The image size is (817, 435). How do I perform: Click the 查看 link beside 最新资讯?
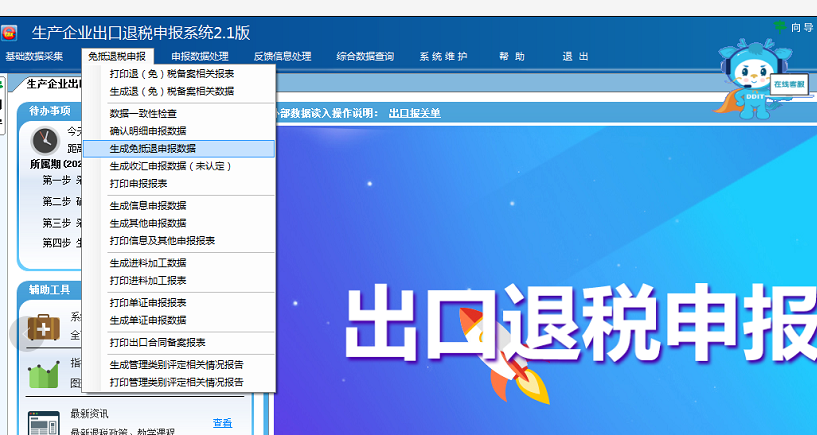coord(222,423)
